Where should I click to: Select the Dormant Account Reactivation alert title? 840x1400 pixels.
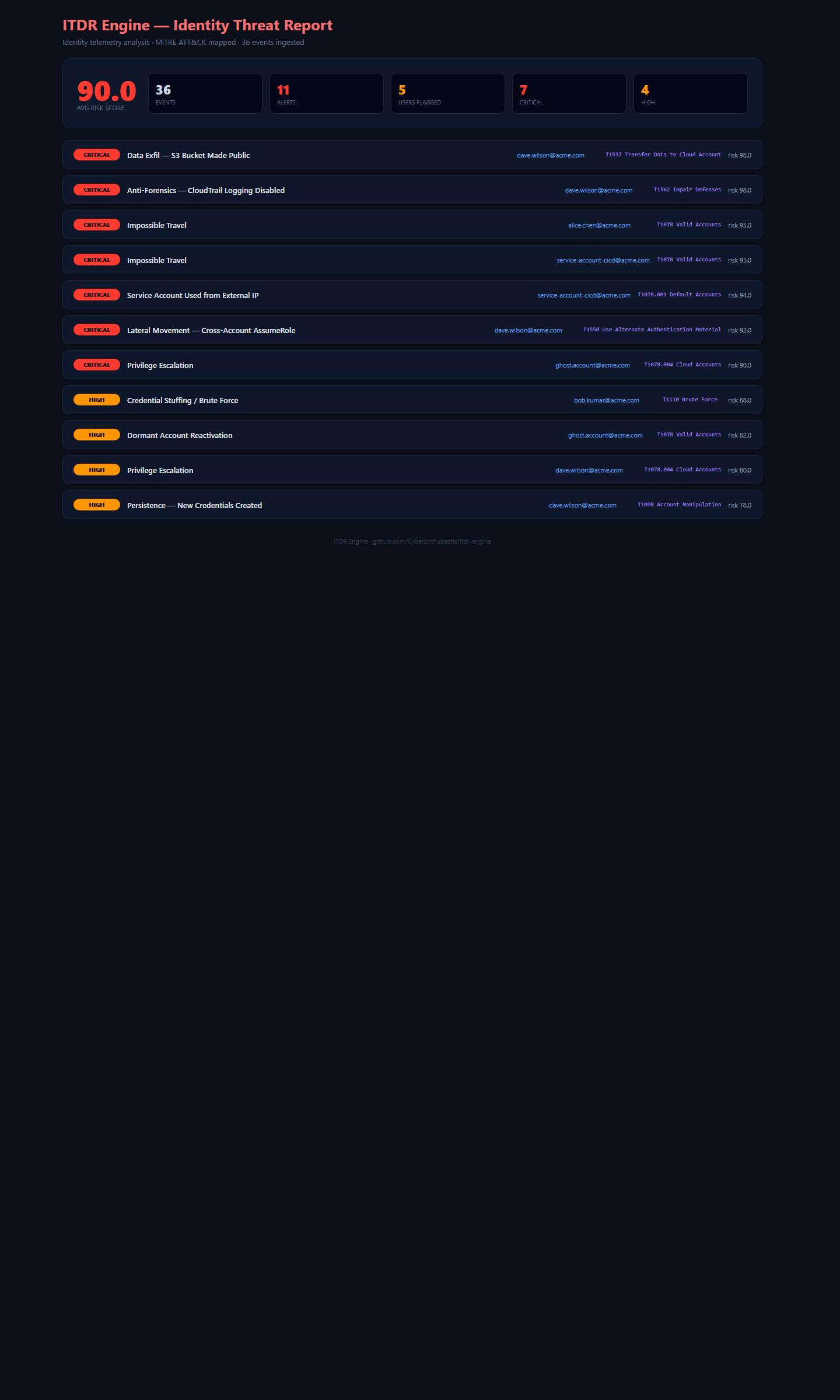click(x=180, y=436)
